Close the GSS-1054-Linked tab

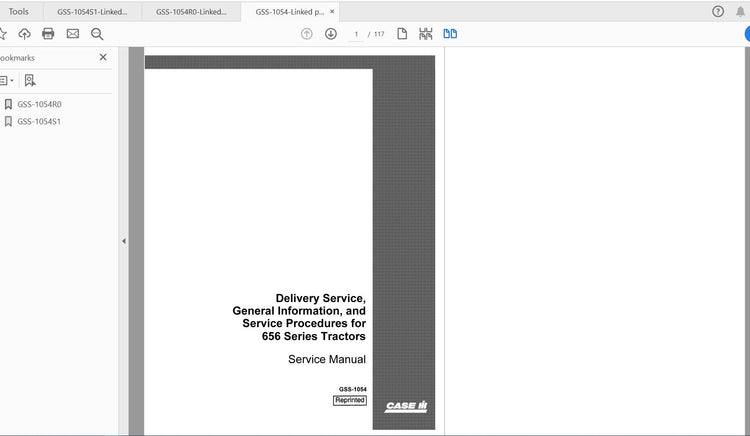(332, 11)
